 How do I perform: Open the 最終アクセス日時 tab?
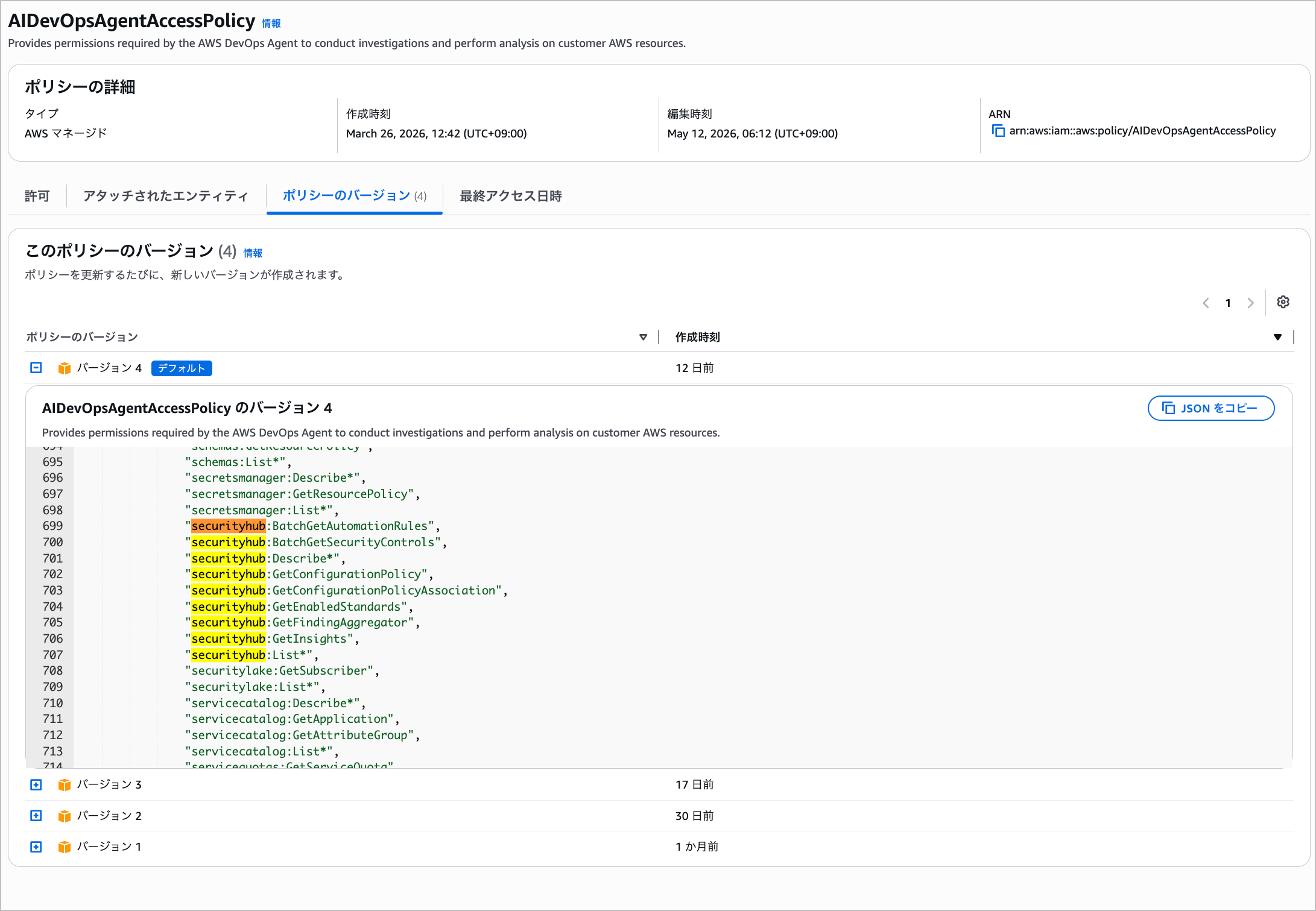pos(511,196)
